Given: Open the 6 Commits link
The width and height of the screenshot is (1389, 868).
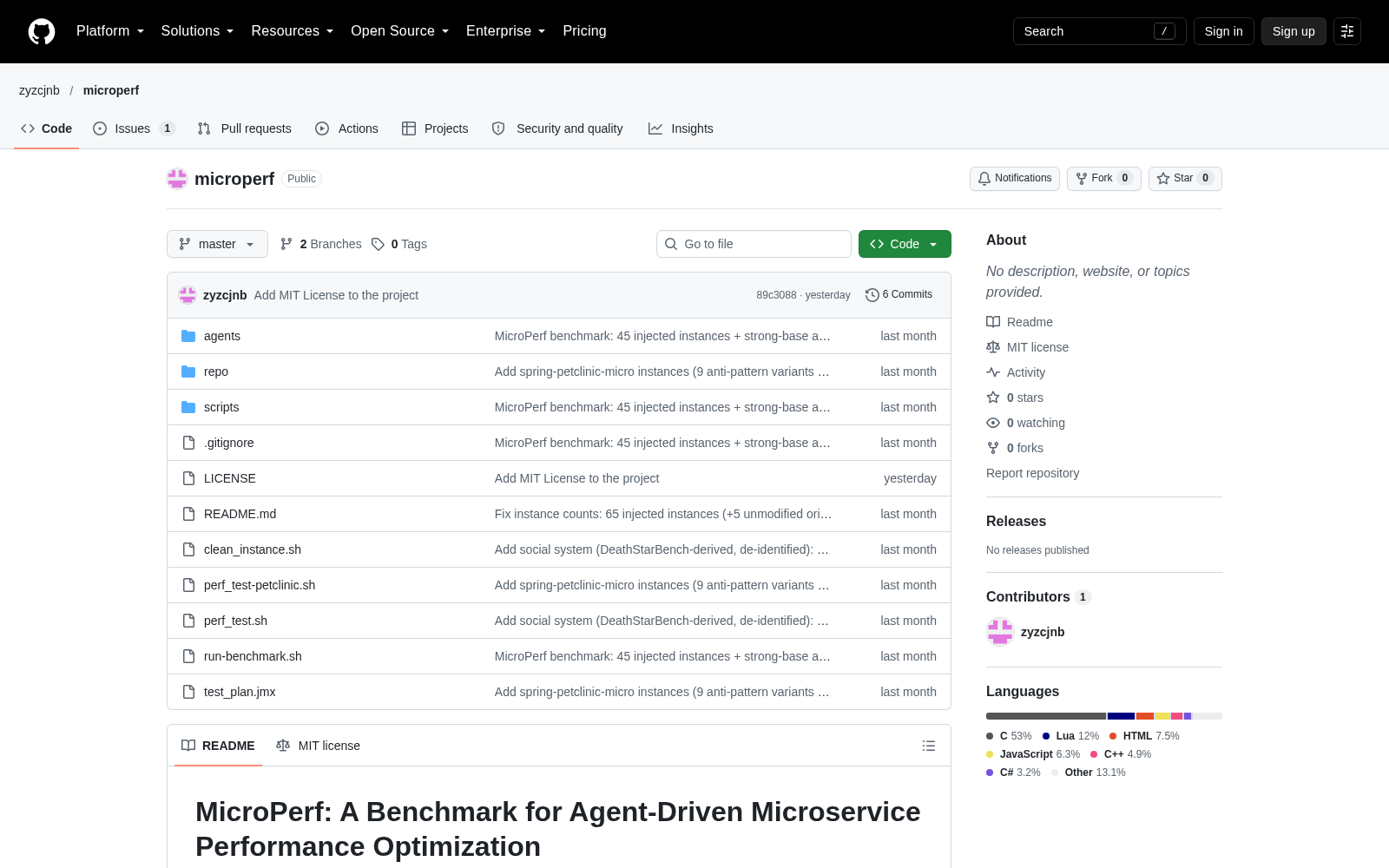Looking at the screenshot, I should [899, 295].
